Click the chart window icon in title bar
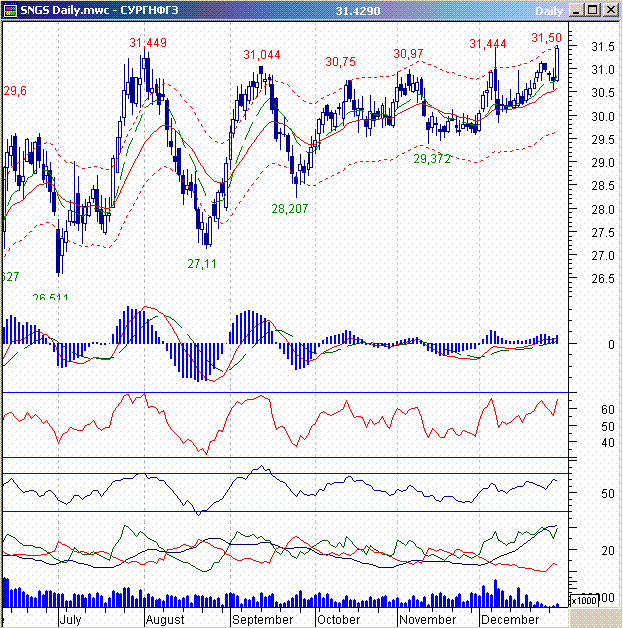The height and width of the screenshot is (628, 623). (10, 10)
